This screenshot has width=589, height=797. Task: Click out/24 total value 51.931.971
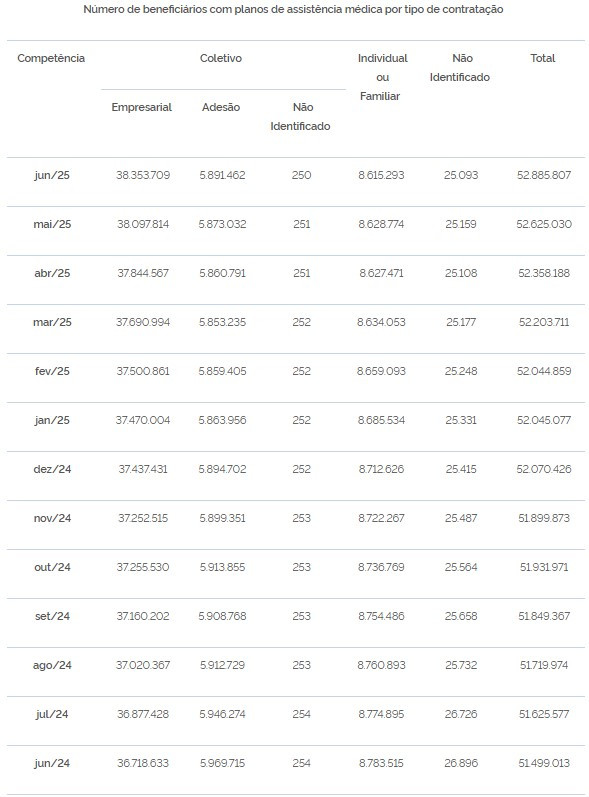coord(544,567)
